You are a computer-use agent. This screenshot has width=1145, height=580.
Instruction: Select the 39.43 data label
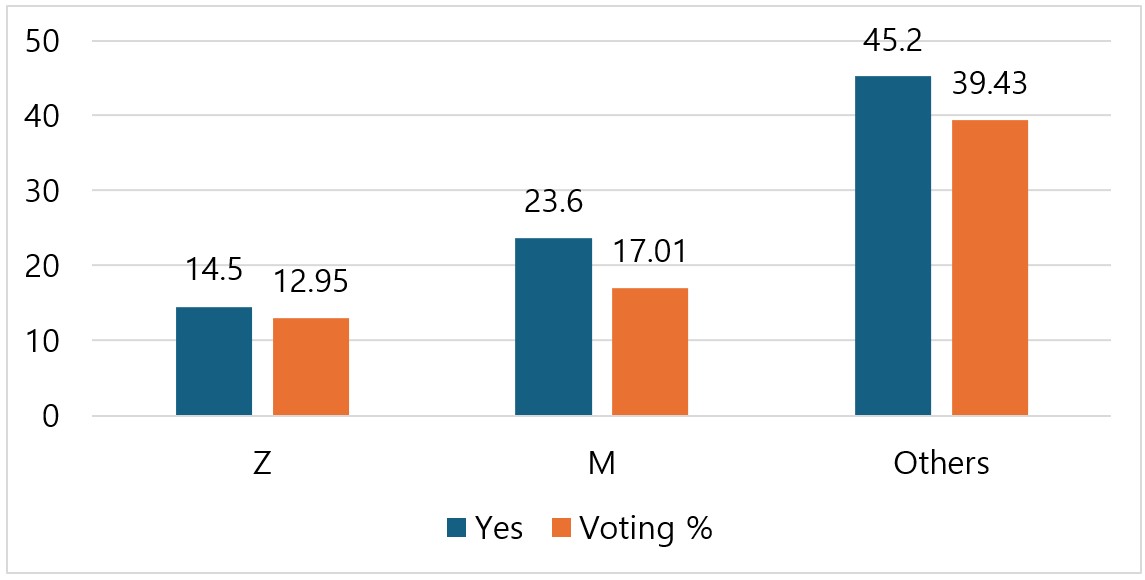coord(990,84)
